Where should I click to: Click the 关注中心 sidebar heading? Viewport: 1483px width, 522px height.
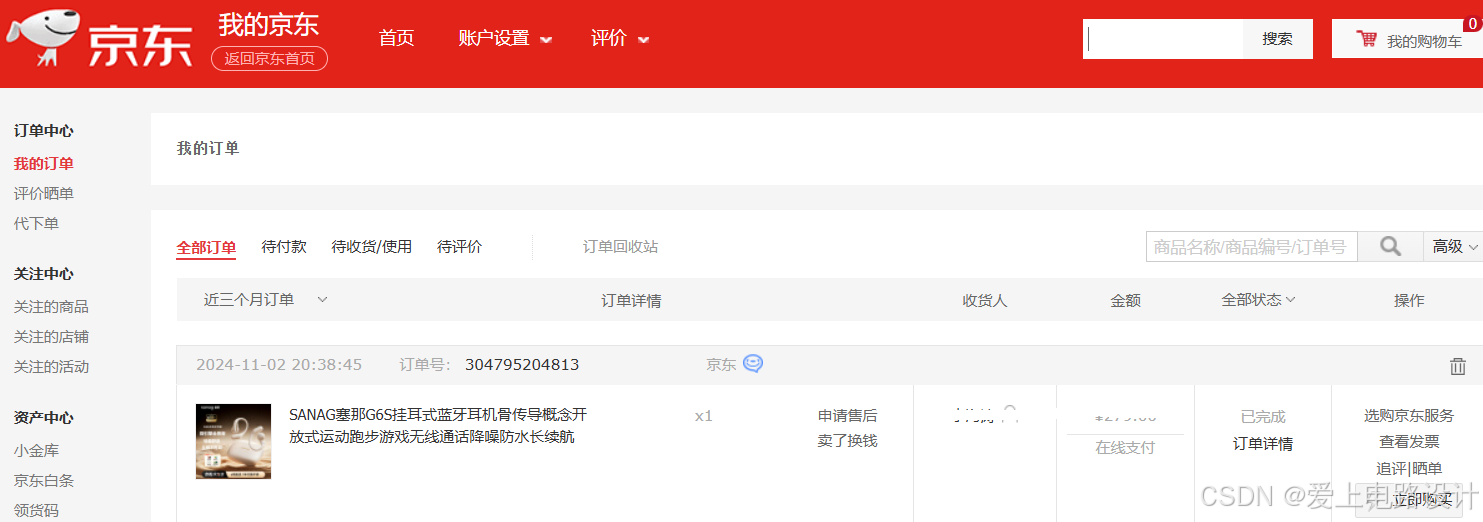(x=44, y=273)
